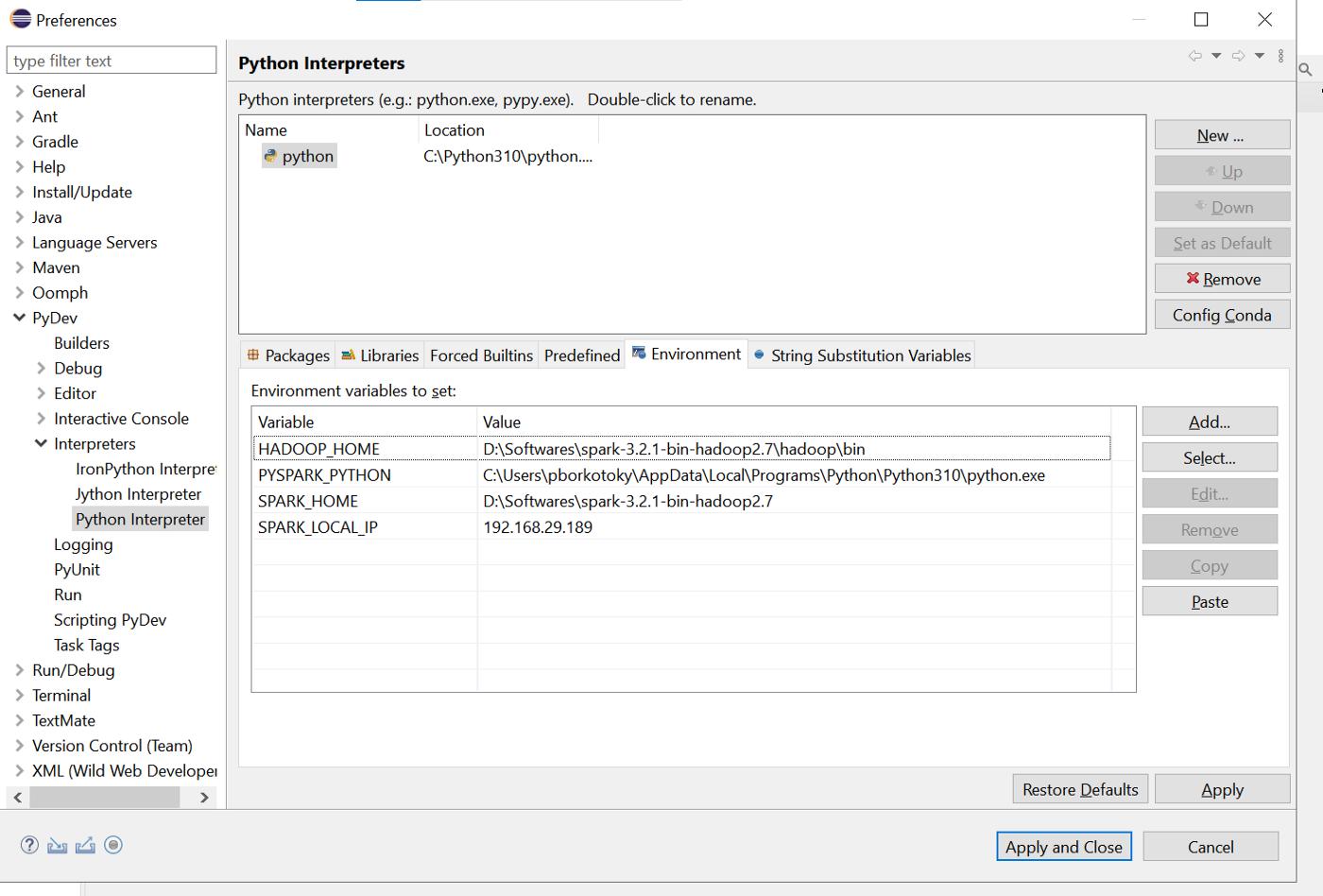Image resolution: width=1323 pixels, height=896 pixels.
Task: Open the Task Tags preference page
Action: click(86, 646)
